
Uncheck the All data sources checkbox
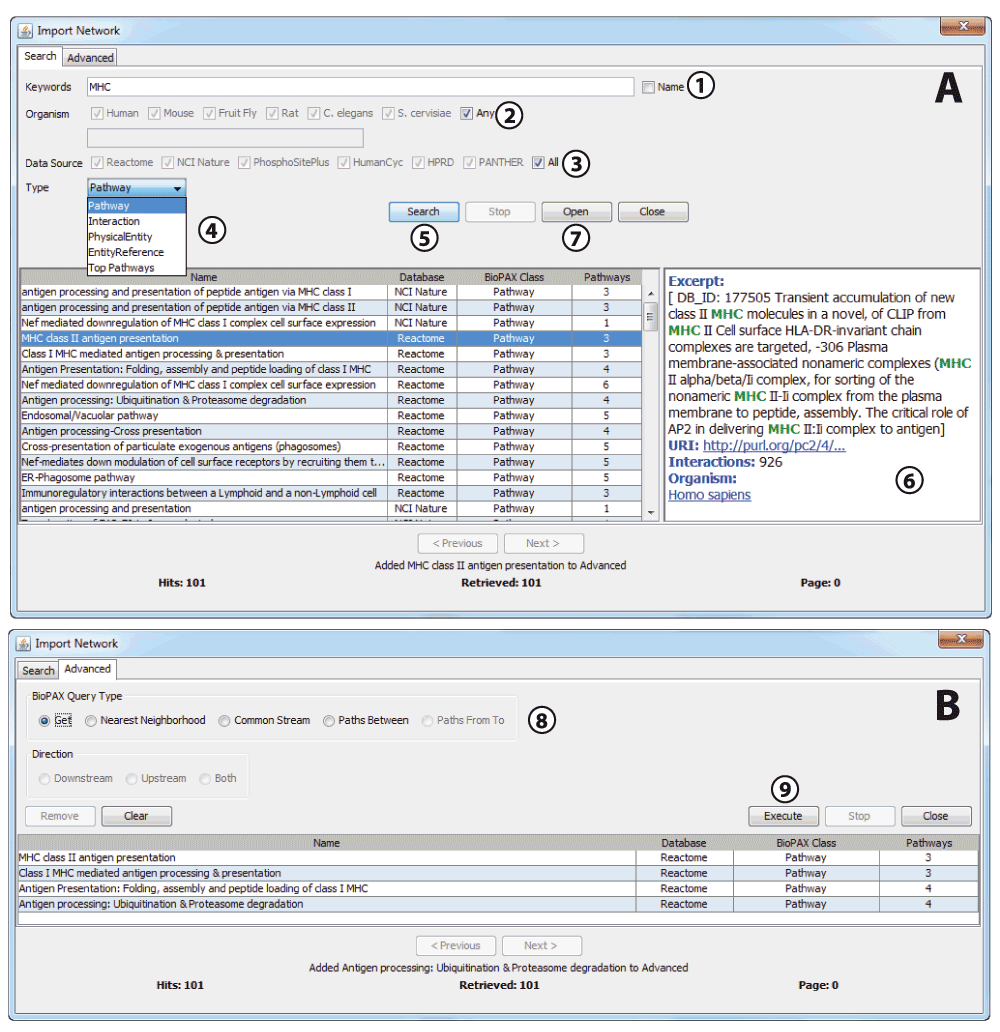point(539,163)
